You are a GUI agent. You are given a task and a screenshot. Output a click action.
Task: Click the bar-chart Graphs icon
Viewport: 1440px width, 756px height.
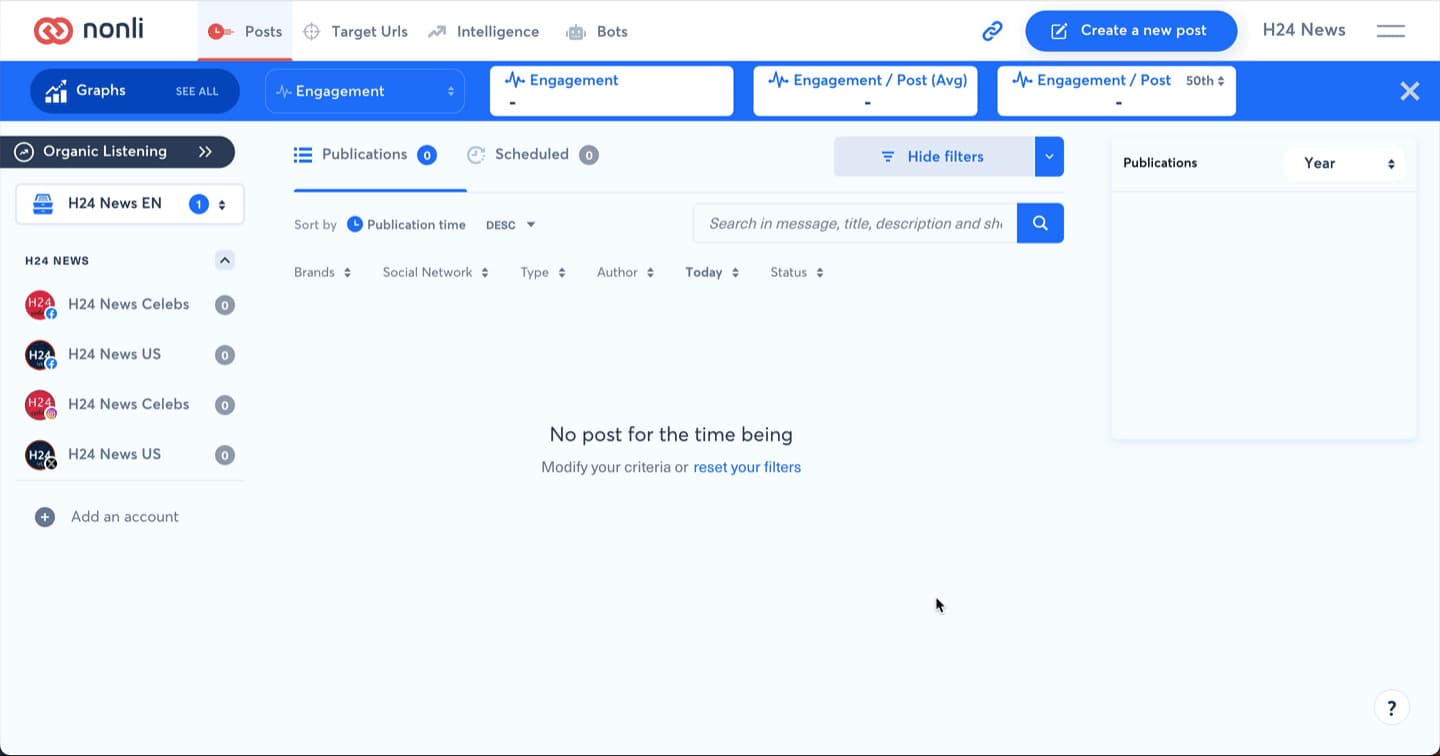tap(56, 91)
